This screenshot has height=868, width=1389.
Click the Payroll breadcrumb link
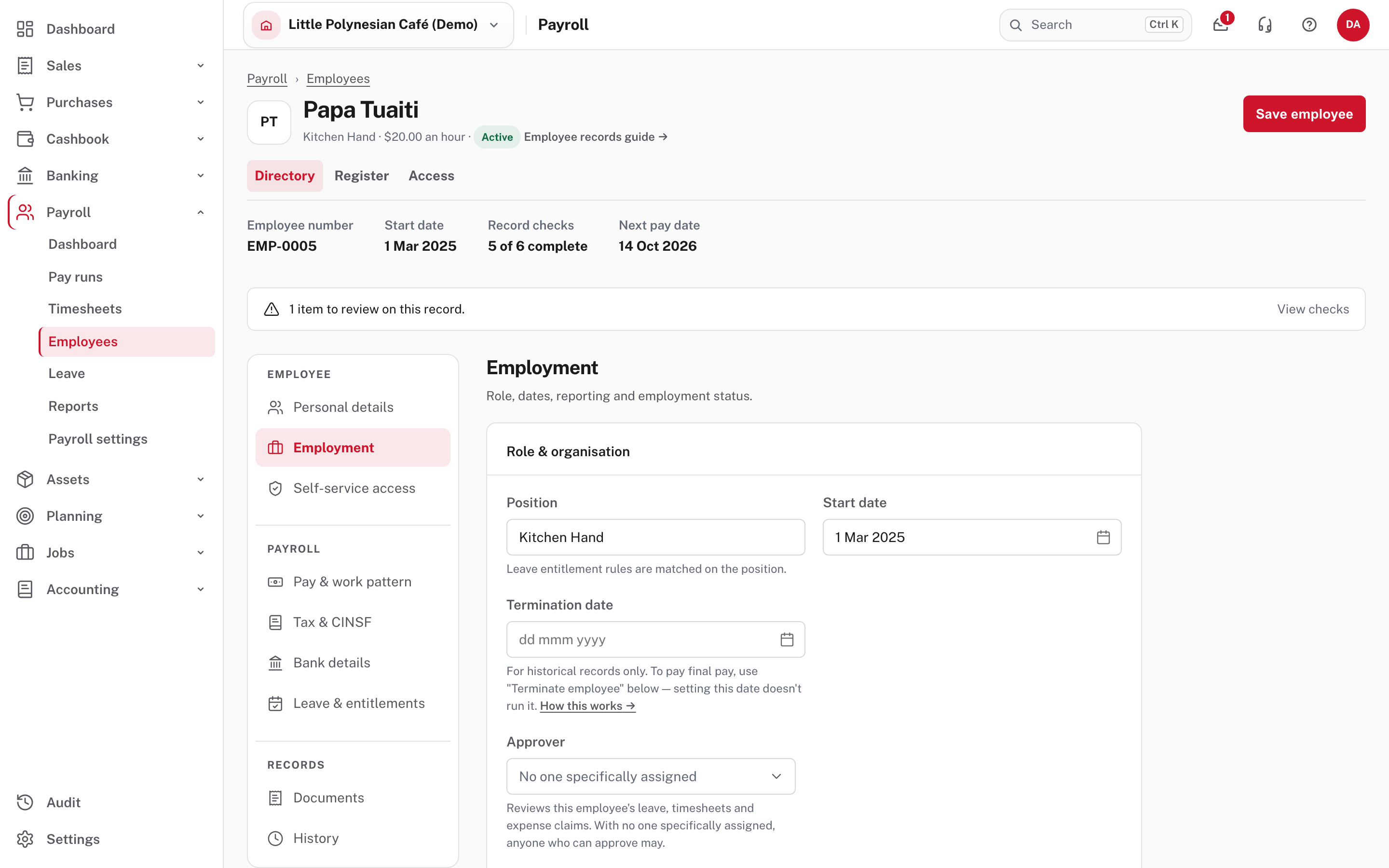point(267,79)
